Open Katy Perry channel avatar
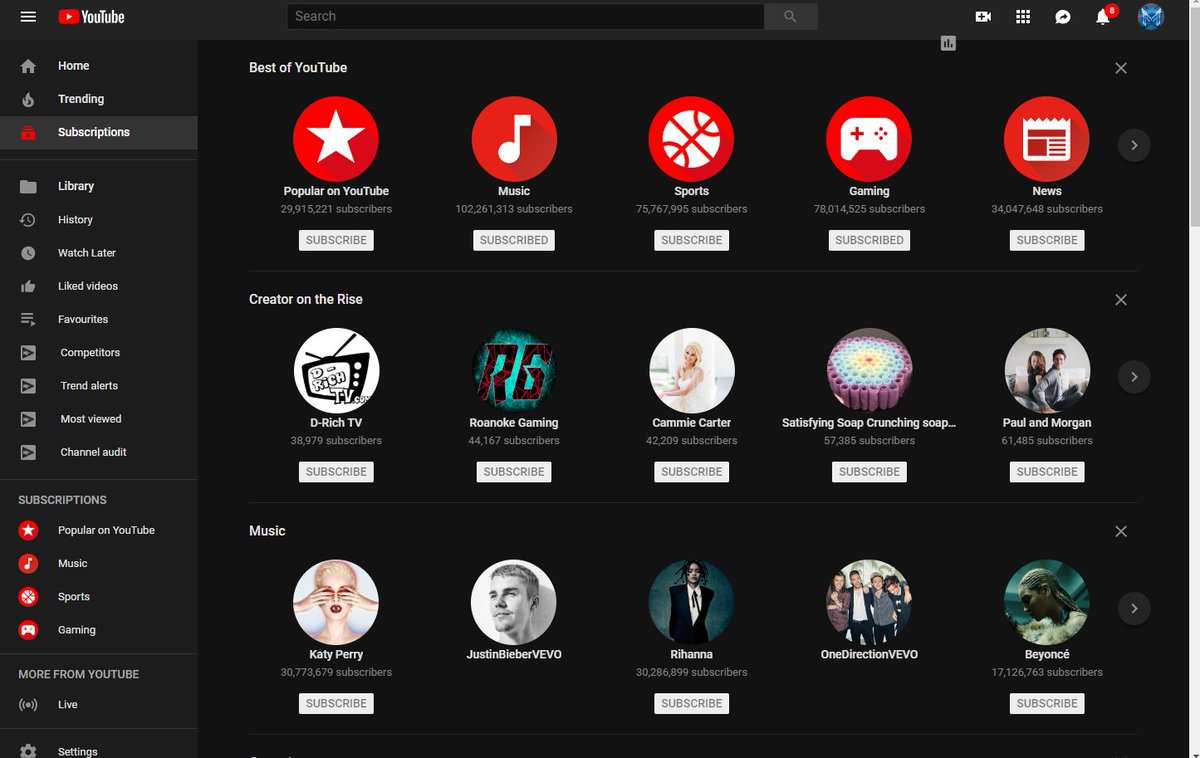The image size is (1200, 758). click(x=336, y=602)
